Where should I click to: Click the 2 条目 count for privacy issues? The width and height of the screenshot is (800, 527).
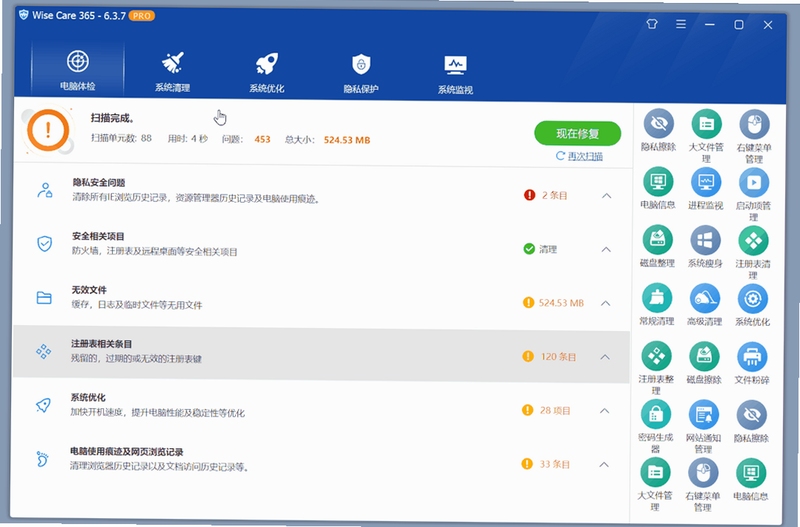pos(554,195)
